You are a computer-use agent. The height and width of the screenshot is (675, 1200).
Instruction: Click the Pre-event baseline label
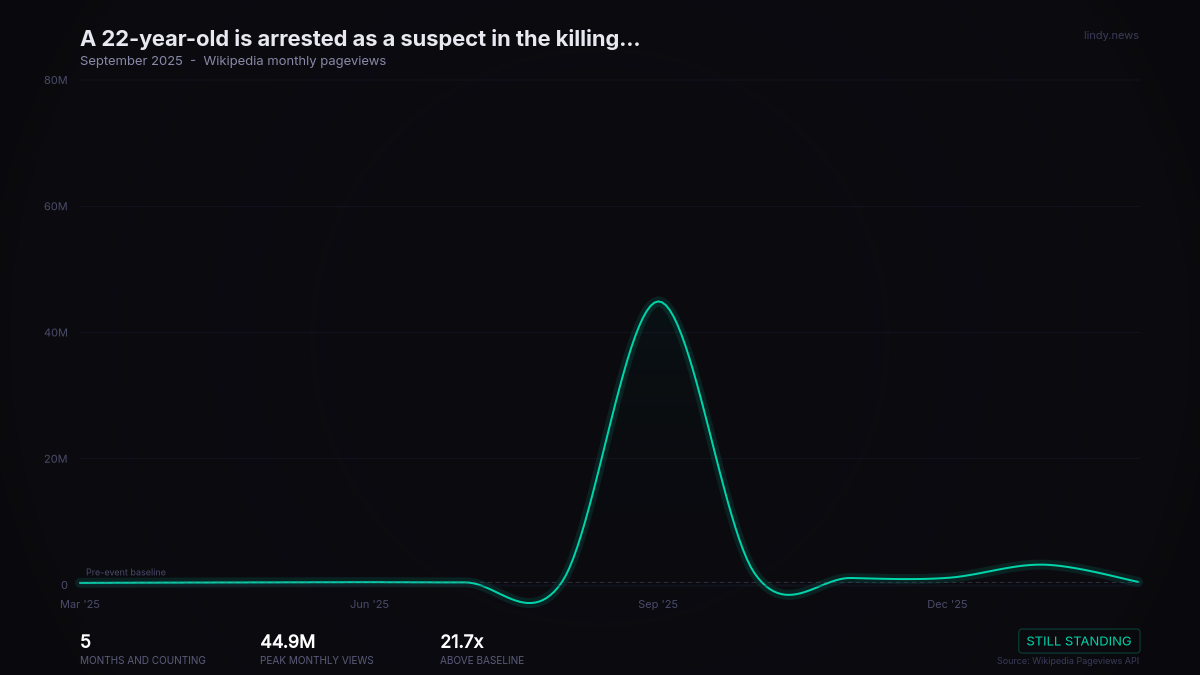click(x=126, y=572)
